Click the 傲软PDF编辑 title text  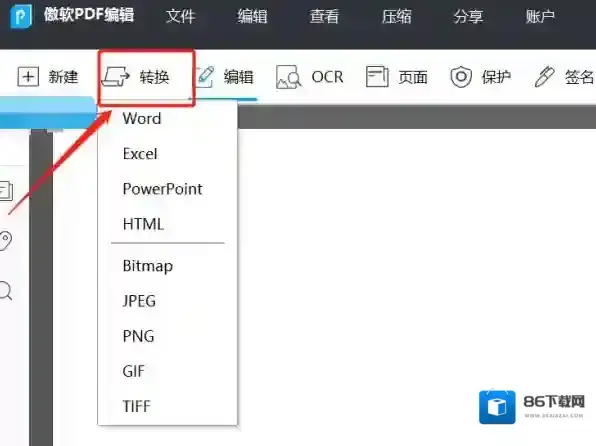pos(89,15)
